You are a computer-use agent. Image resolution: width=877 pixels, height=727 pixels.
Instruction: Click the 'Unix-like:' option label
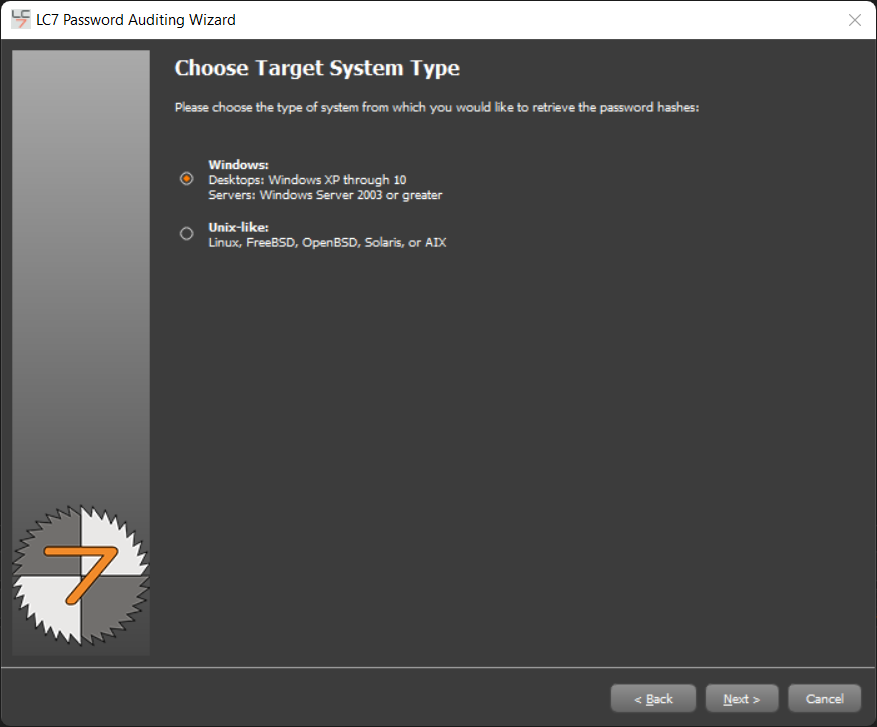point(238,227)
